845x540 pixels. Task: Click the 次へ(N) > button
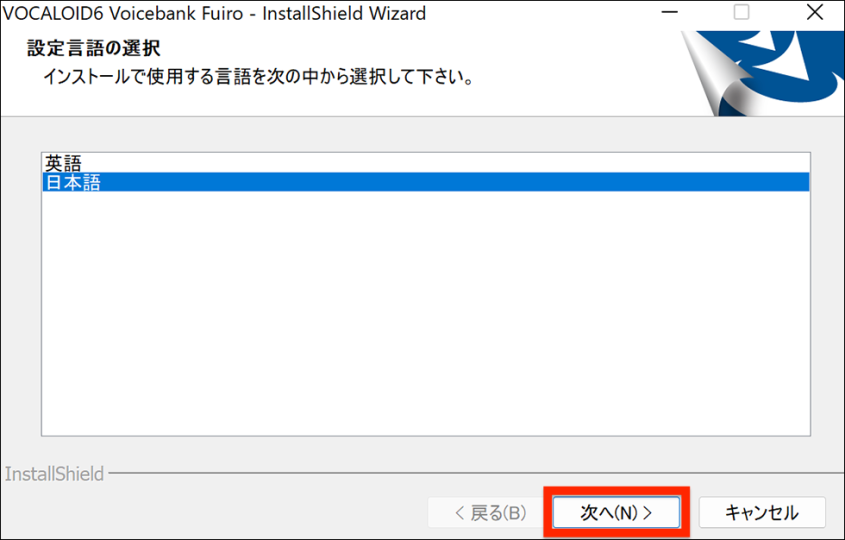pyautogui.click(x=616, y=512)
